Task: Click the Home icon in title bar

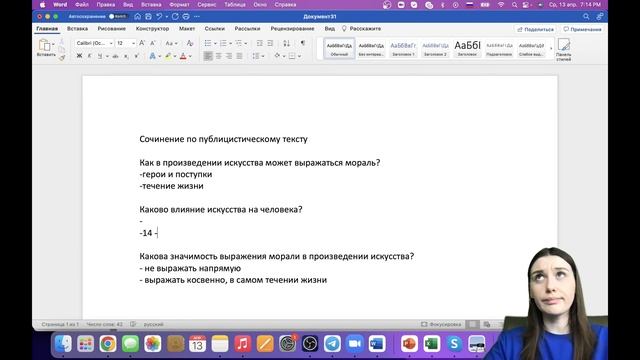Action: (x=138, y=17)
